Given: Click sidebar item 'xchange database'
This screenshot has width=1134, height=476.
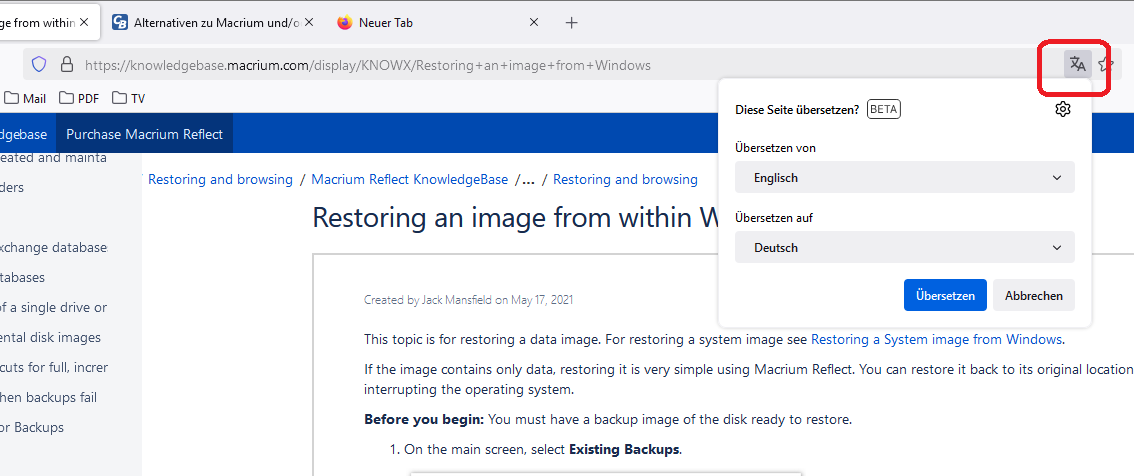Looking at the screenshot, I should pos(54,247).
